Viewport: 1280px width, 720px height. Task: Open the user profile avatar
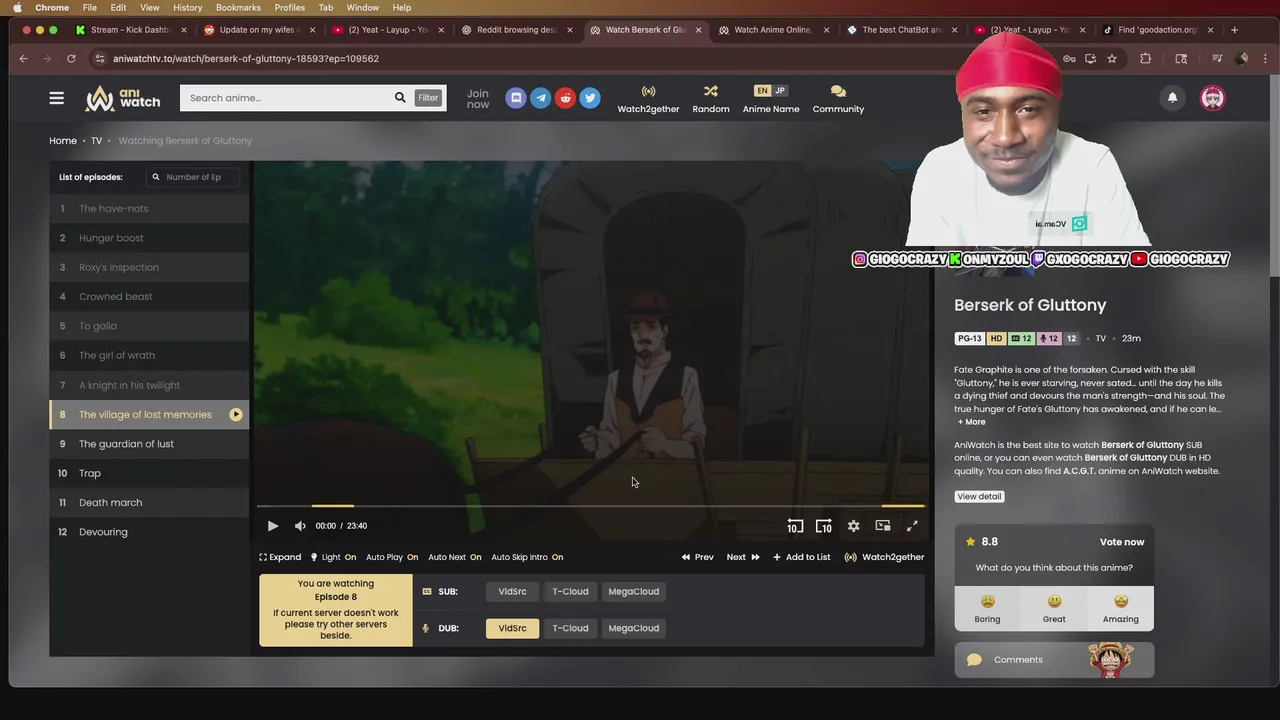click(1212, 98)
